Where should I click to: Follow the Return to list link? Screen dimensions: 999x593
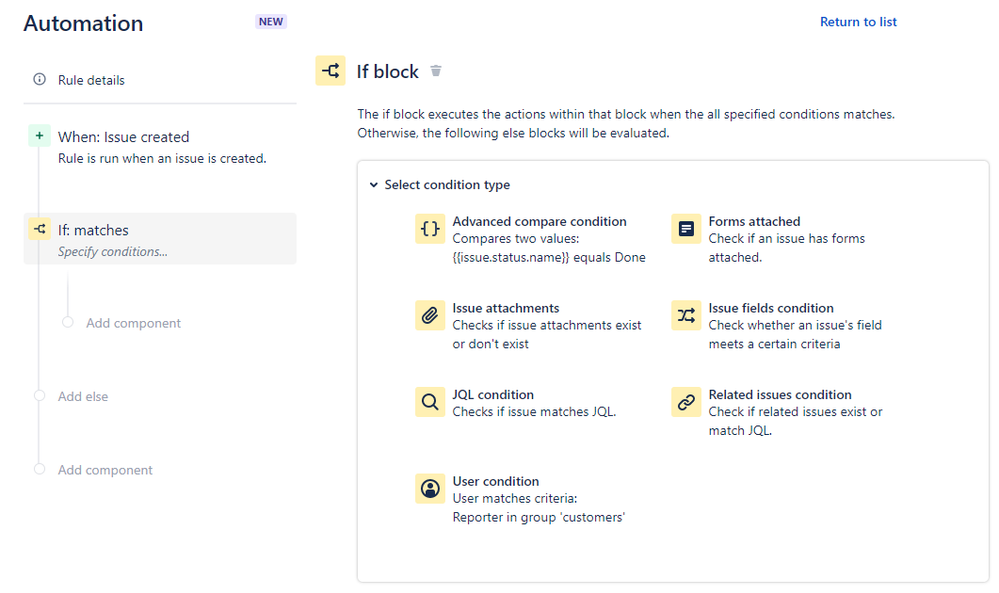[x=858, y=22]
